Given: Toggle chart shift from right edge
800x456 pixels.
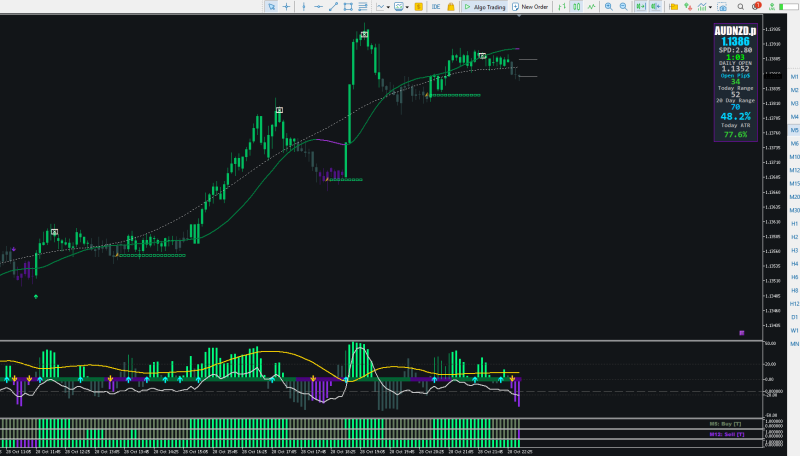Looking at the screenshot, I should tap(656, 7).
